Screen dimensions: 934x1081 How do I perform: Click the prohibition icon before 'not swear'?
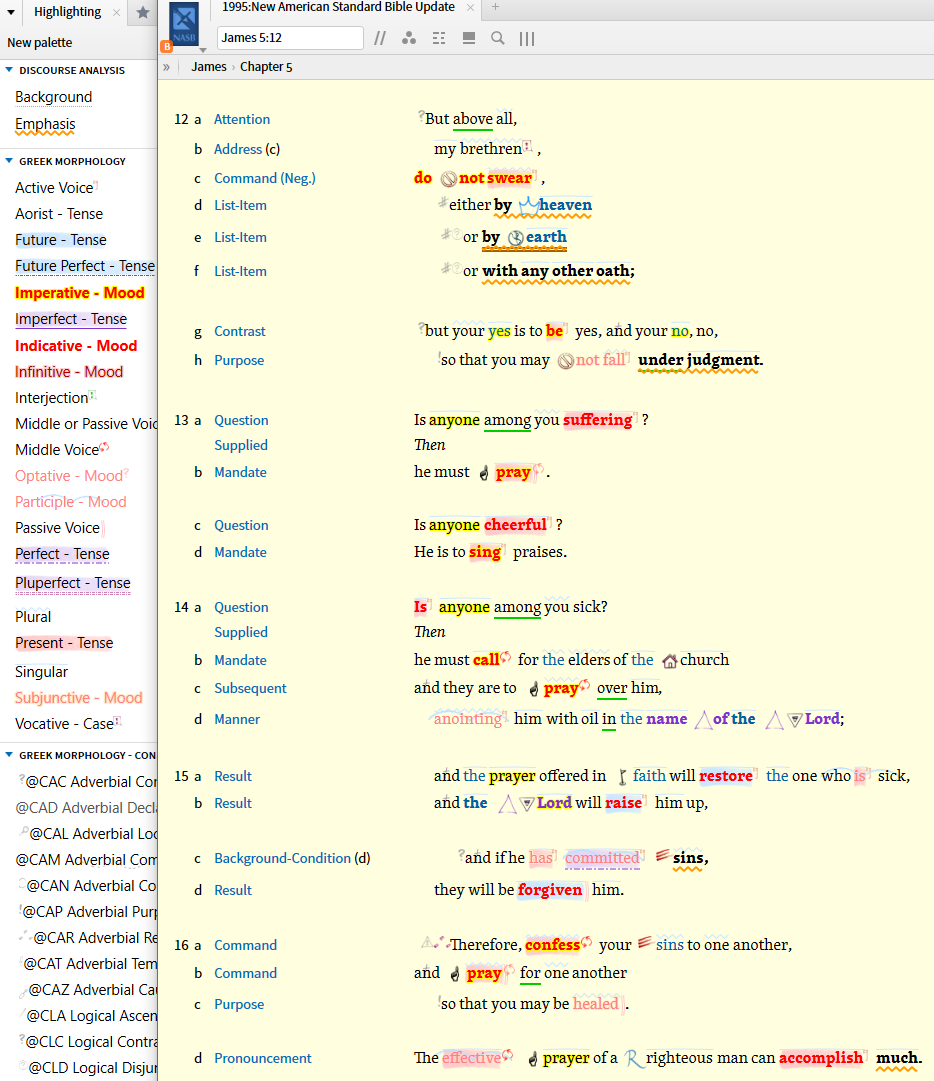pyautogui.click(x=449, y=179)
